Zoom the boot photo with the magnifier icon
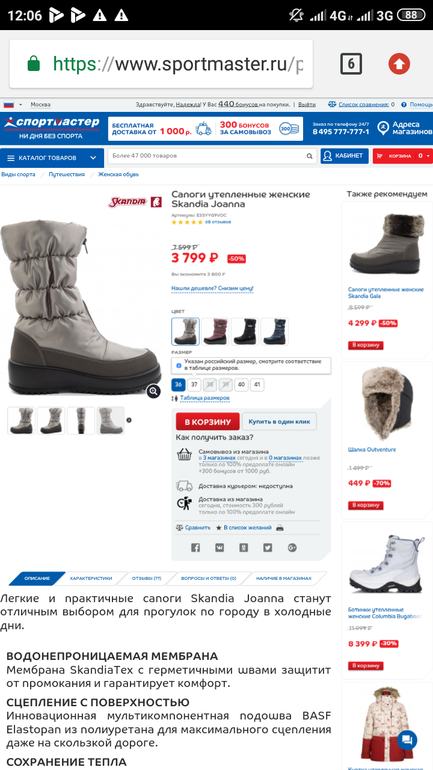 [x=154, y=391]
